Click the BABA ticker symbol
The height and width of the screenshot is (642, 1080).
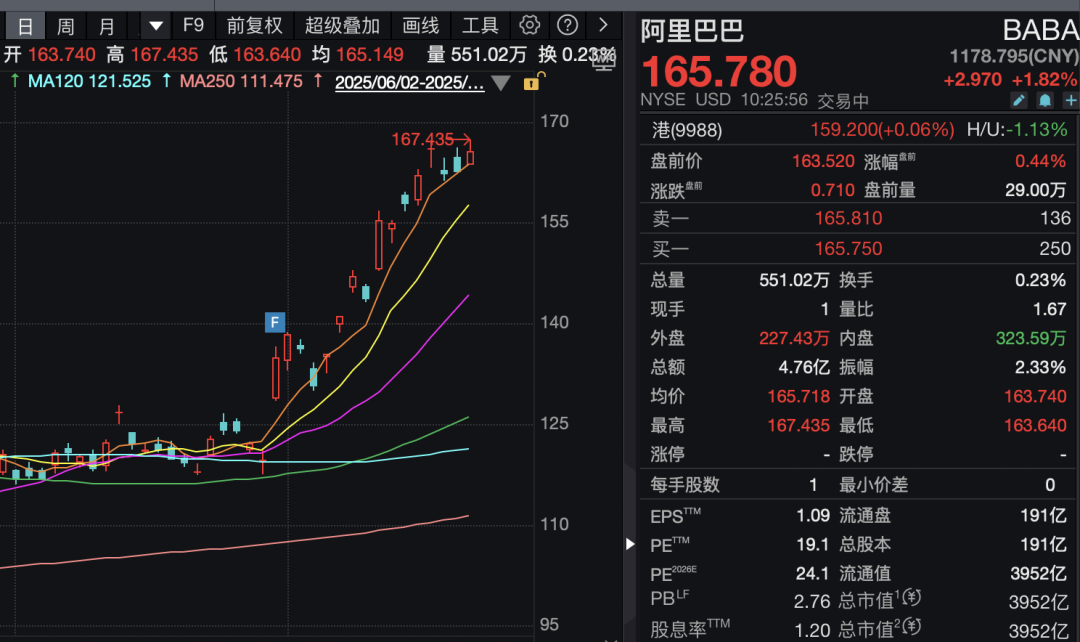click(x=1041, y=30)
